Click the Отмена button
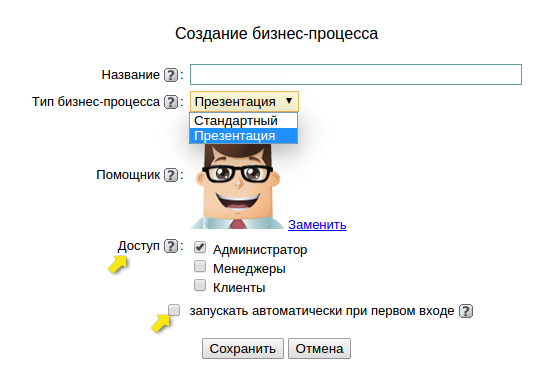 [319, 348]
